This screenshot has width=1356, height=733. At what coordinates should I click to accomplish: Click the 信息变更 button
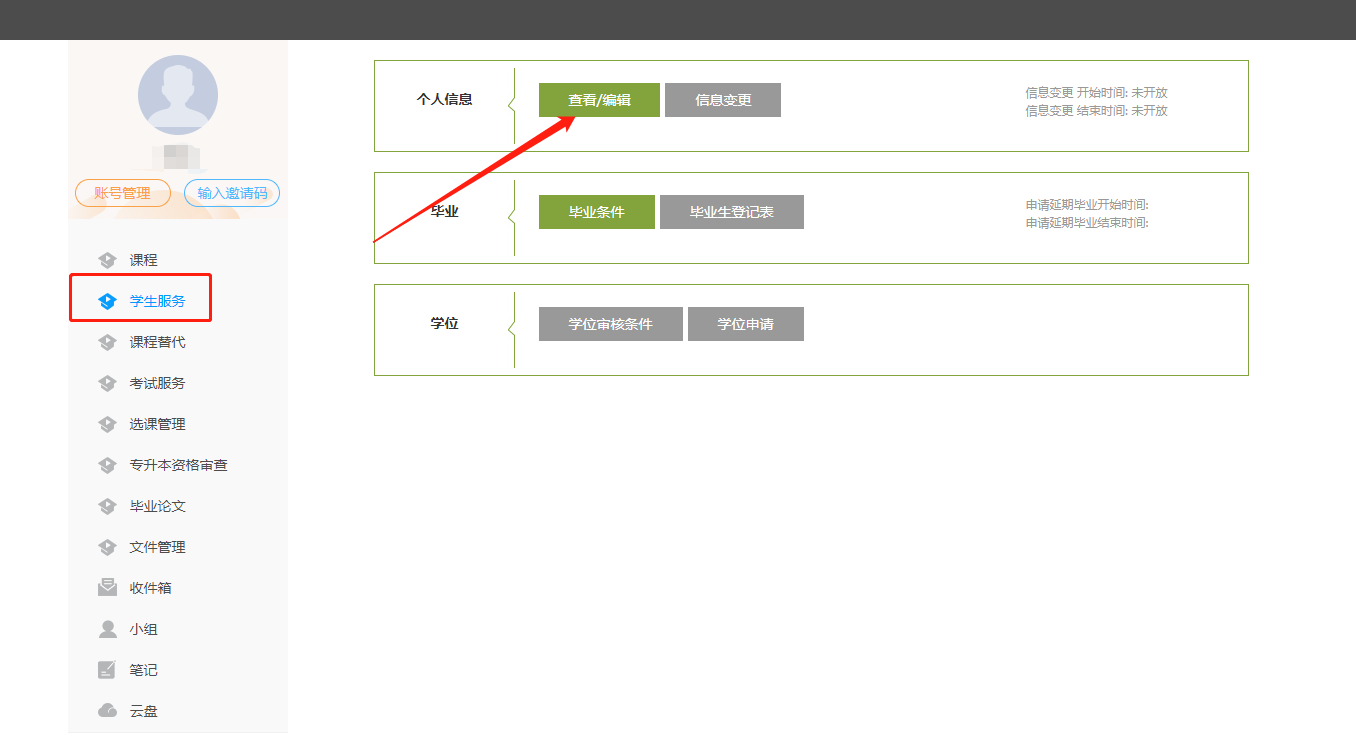click(x=723, y=100)
